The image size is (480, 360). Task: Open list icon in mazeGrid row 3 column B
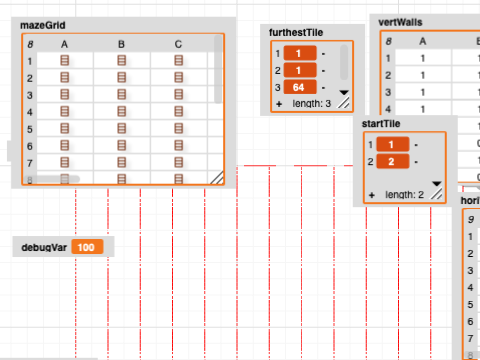122,95
